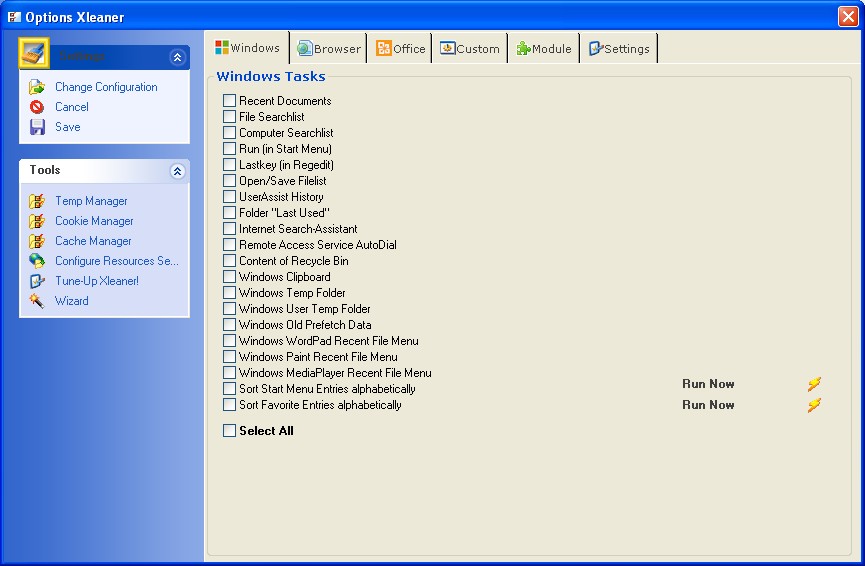
Task: Enable Windows WordPad Recent File Menu
Action: (229, 340)
